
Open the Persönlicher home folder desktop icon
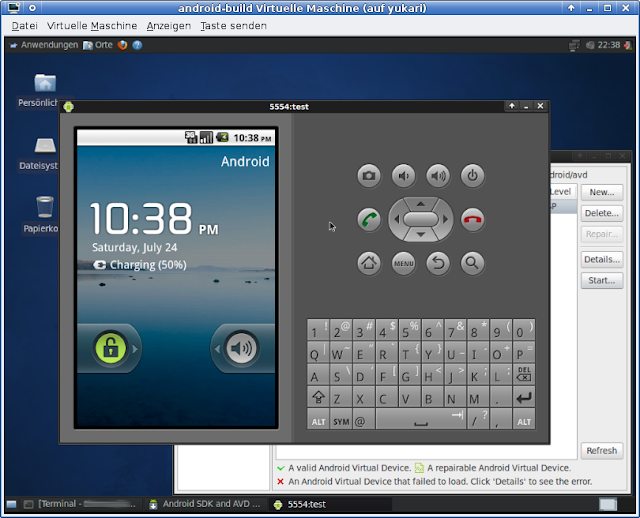45,83
